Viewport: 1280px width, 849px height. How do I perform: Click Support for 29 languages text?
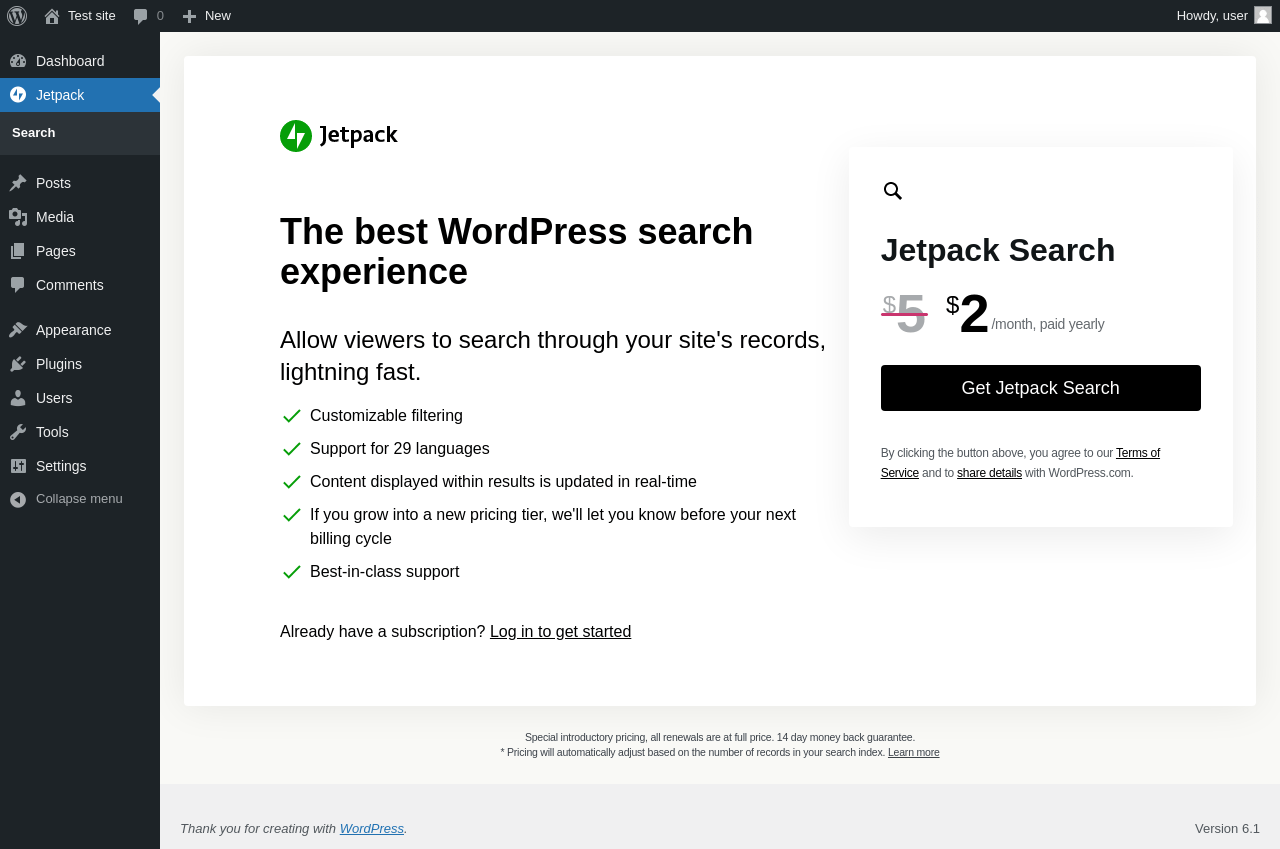tap(400, 449)
